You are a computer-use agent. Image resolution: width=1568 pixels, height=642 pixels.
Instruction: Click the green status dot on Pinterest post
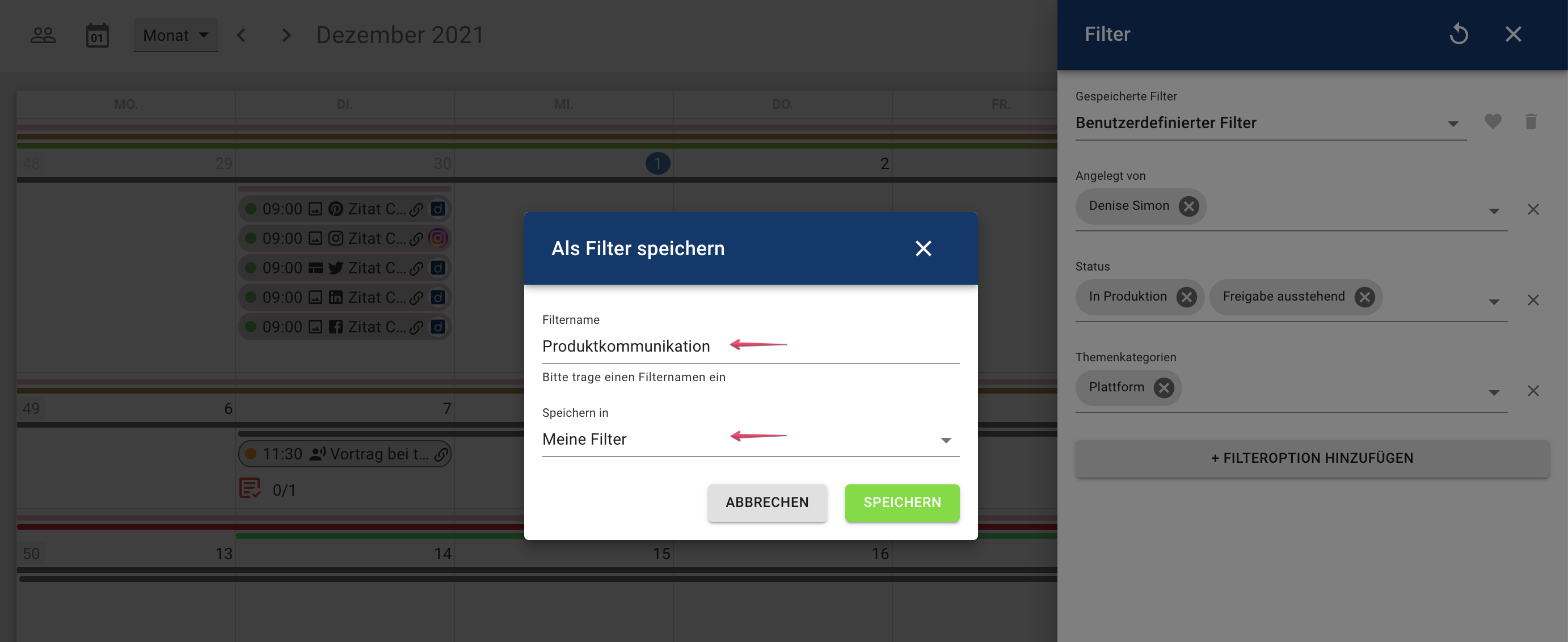[250, 209]
